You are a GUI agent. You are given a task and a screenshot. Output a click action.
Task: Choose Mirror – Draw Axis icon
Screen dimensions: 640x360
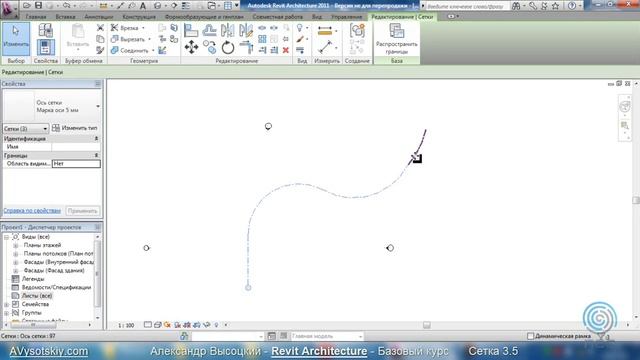(246, 31)
